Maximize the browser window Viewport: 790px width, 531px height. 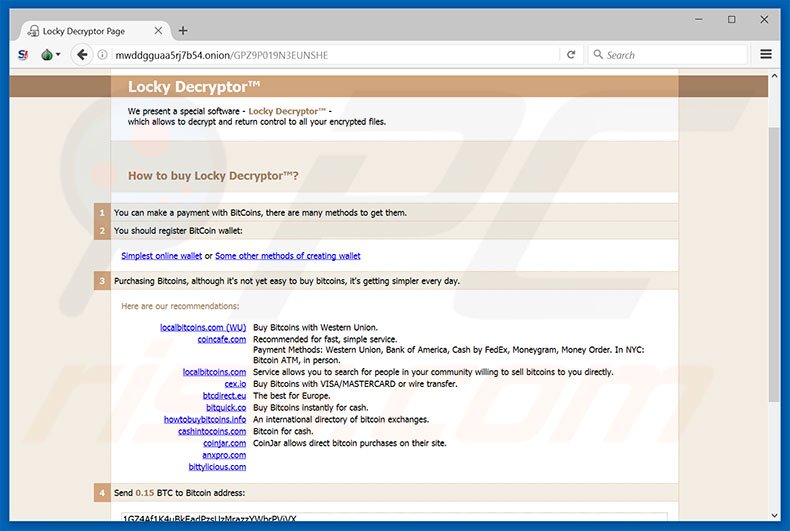732,20
